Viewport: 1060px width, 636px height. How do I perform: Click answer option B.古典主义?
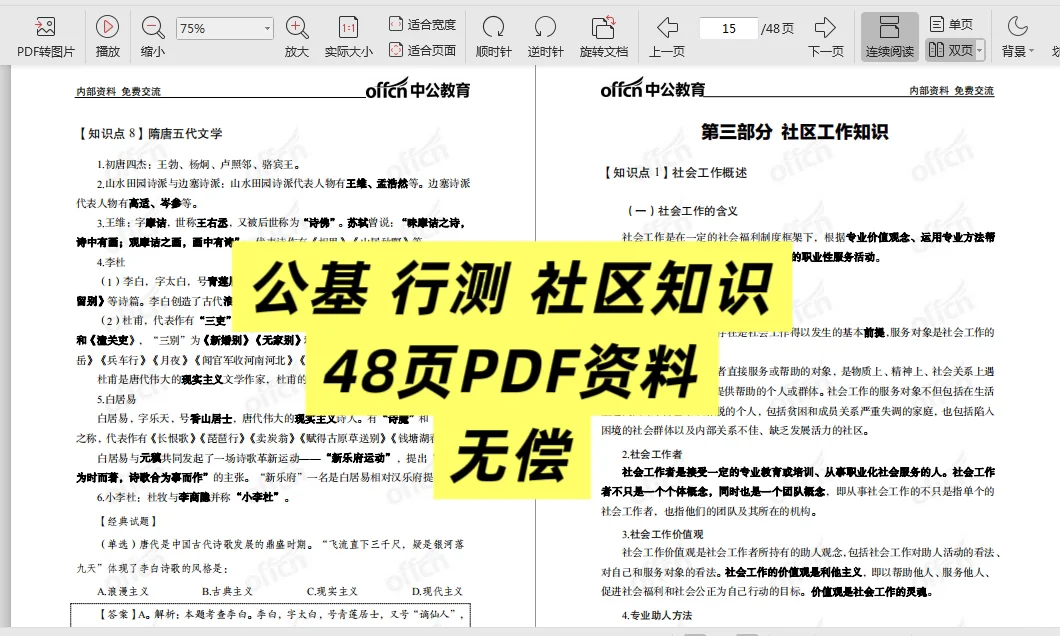tap(227, 591)
